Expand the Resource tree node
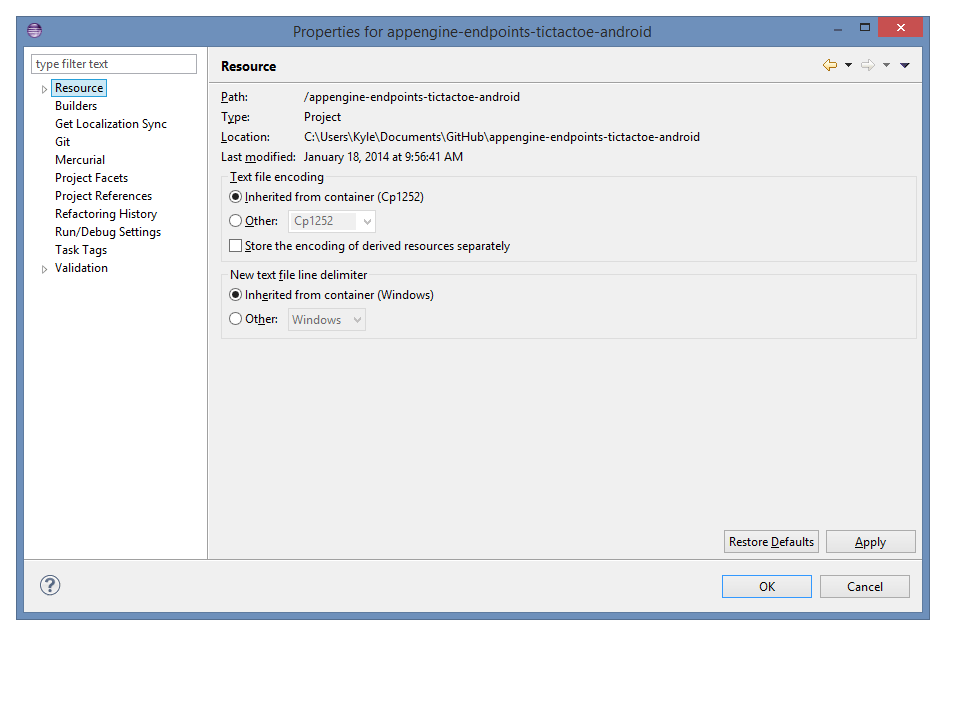Viewport: 960px width, 720px height. 44,89
